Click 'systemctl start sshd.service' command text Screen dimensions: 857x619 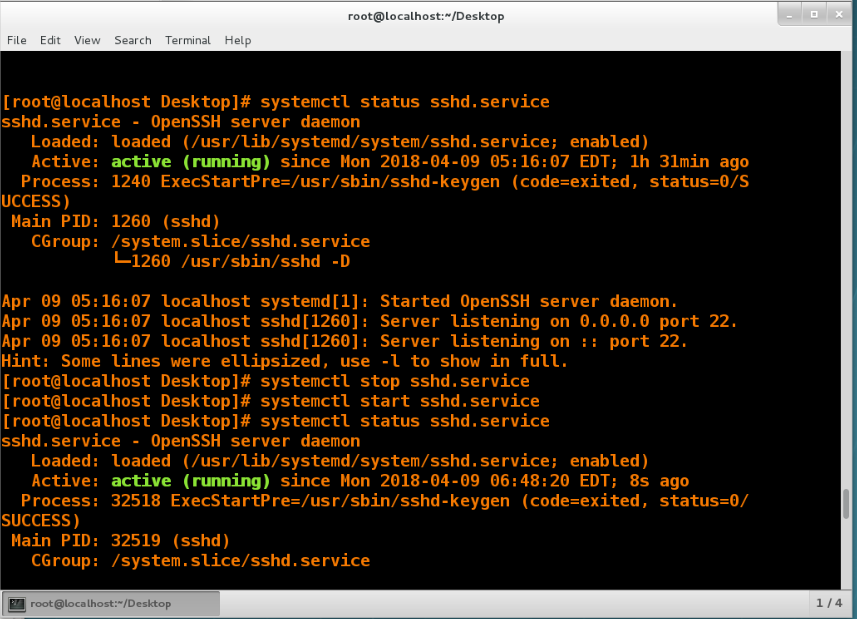[400, 402]
